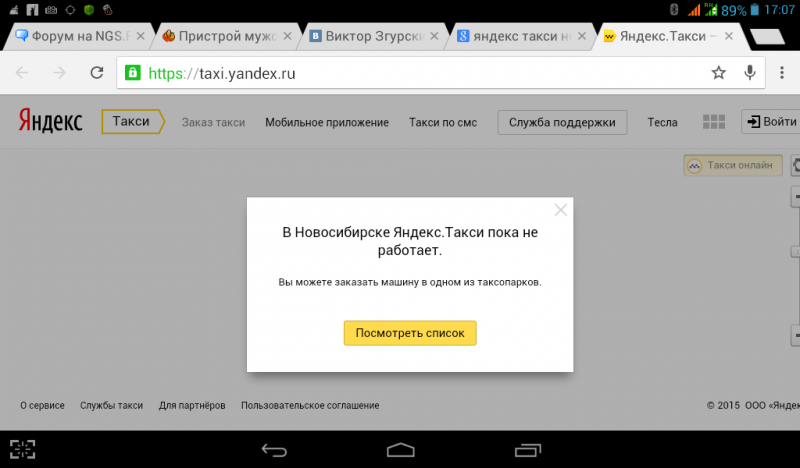Click Служба поддержки button
The image size is (800, 468).
tap(562, 122)
